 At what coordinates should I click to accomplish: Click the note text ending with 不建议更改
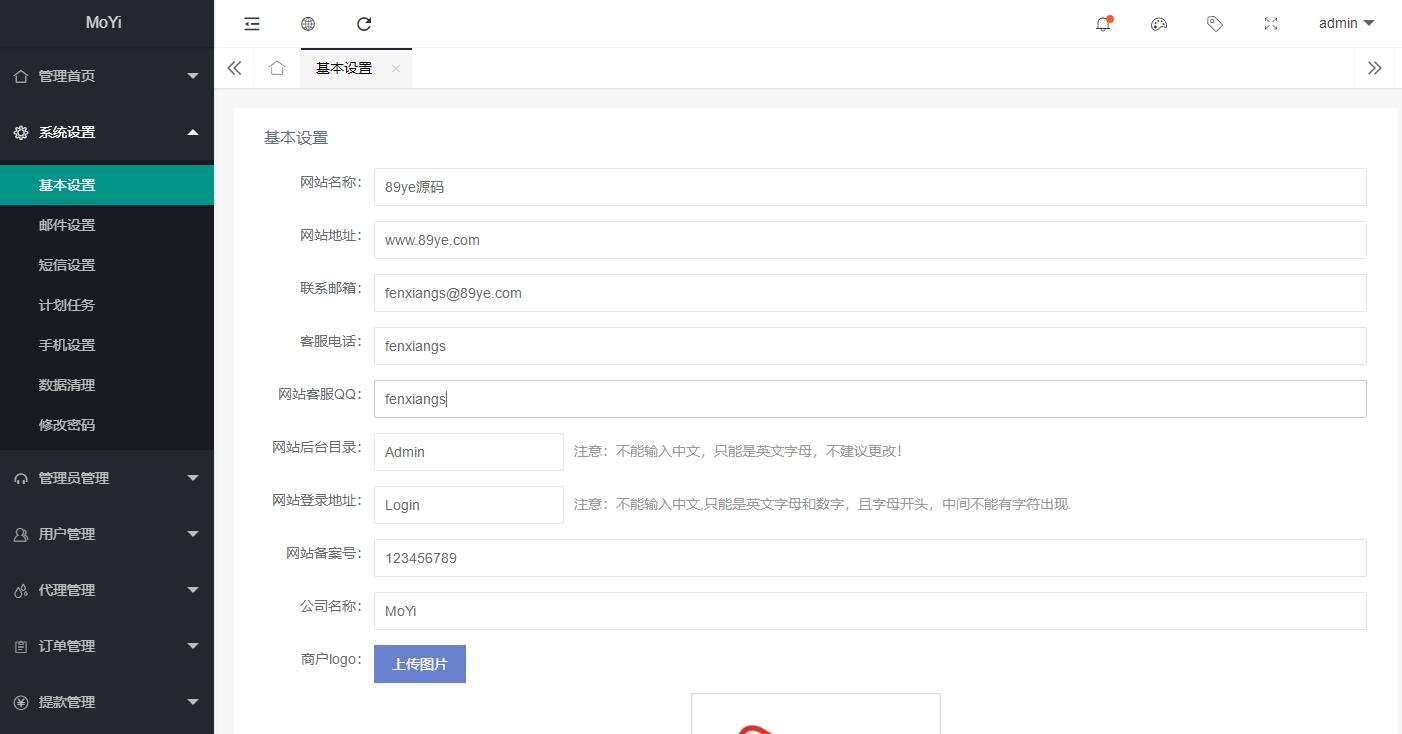[x=738, y=451]
